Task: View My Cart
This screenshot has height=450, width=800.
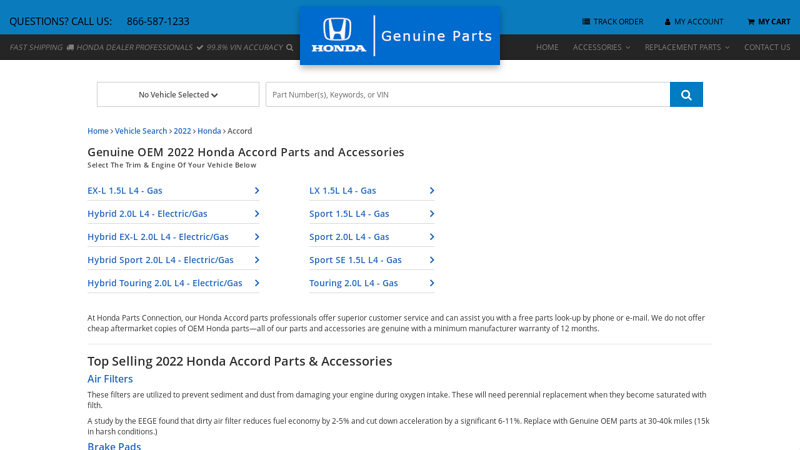Action: pyautogui.click(x=769, y=21)
